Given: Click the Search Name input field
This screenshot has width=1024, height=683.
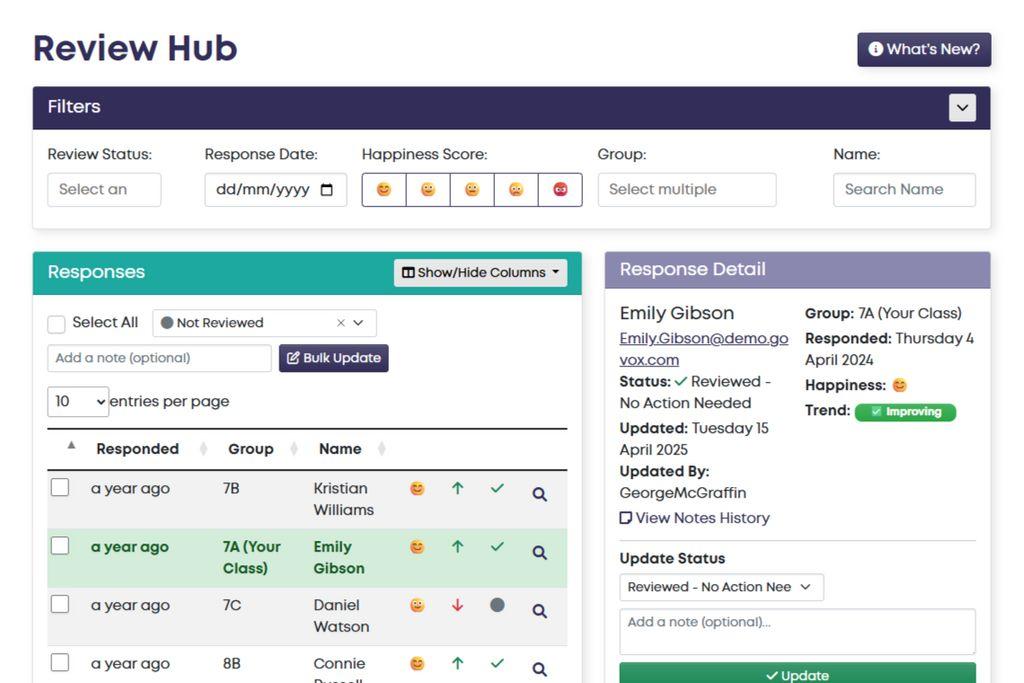Looking at the screenshot, I should (x=904, y=190).
